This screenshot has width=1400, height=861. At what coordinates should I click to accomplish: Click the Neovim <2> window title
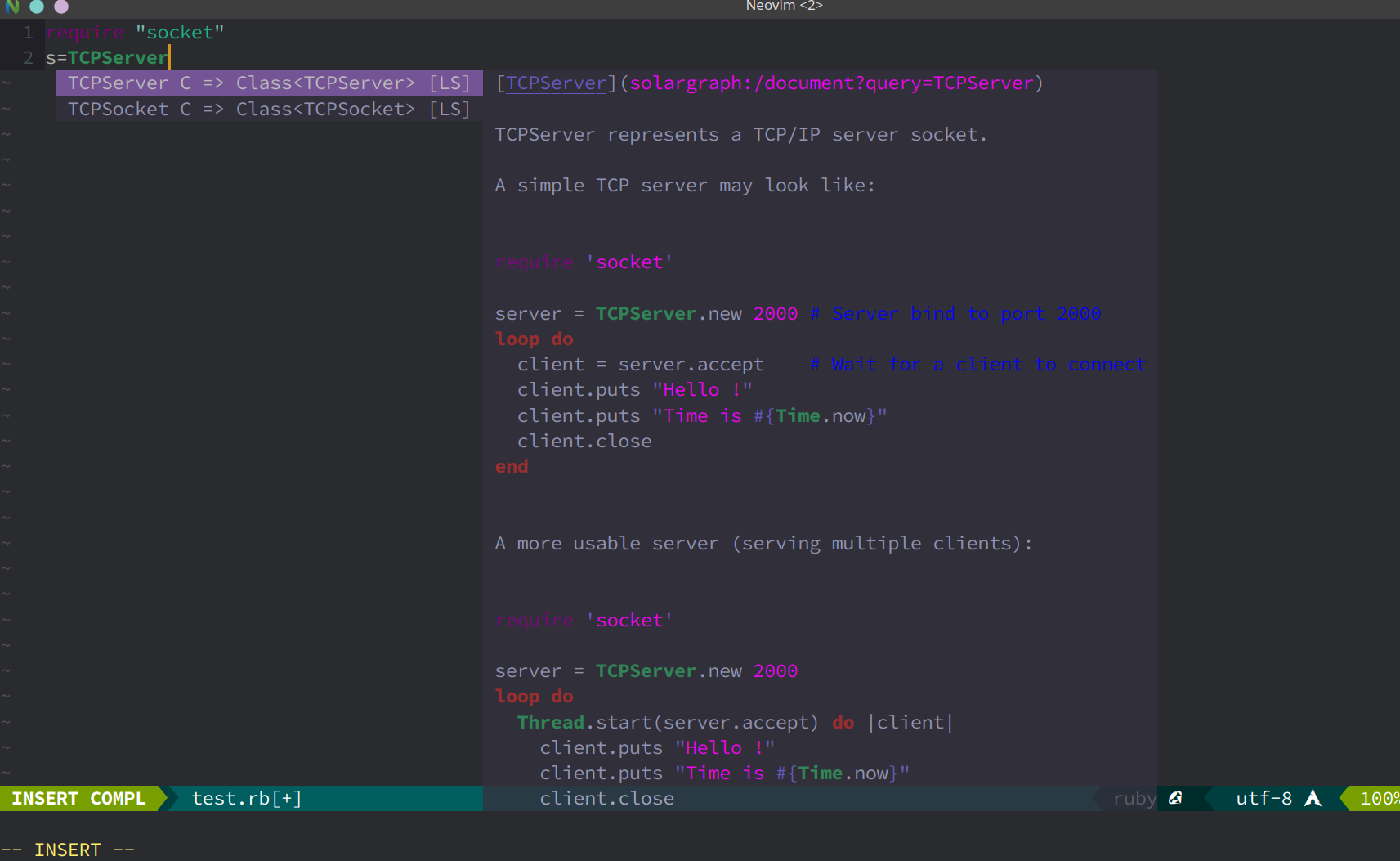click(784, 6)
